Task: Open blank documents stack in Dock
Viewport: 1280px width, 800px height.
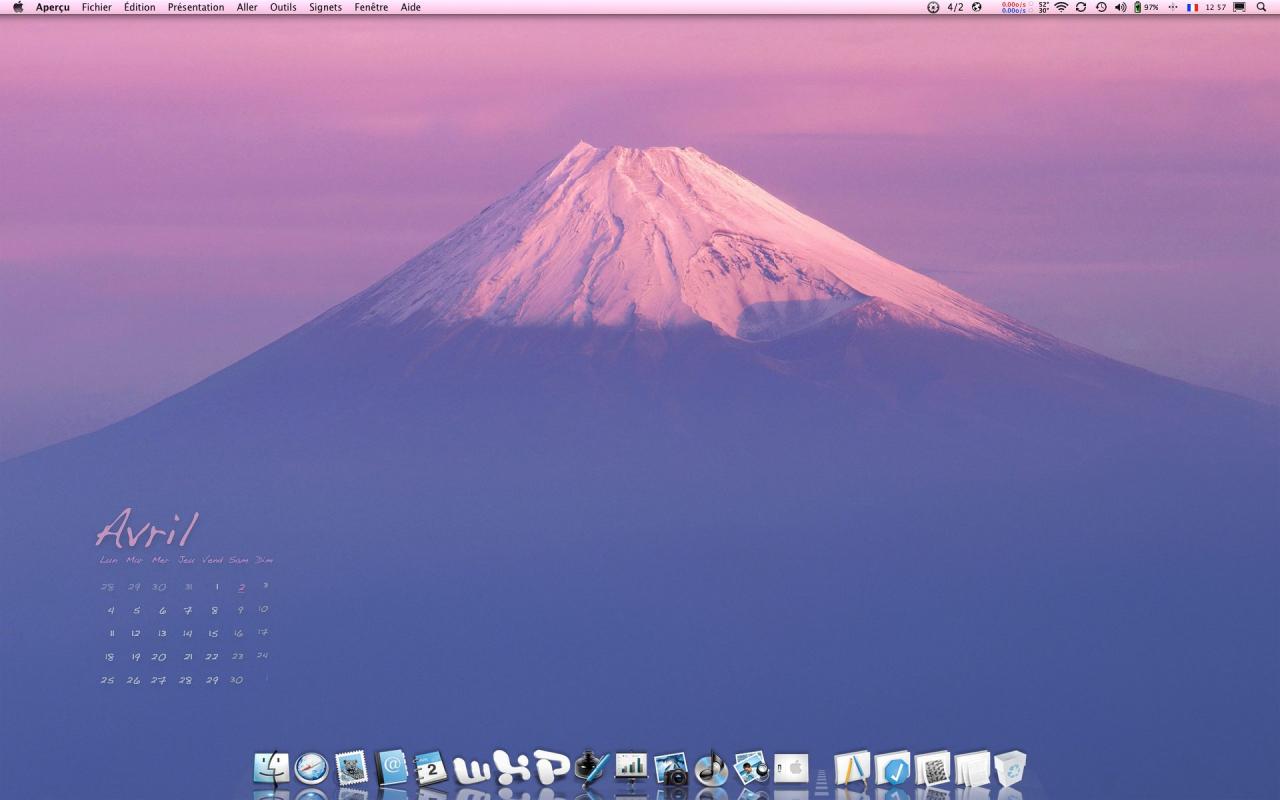Action: coord(972,768)
